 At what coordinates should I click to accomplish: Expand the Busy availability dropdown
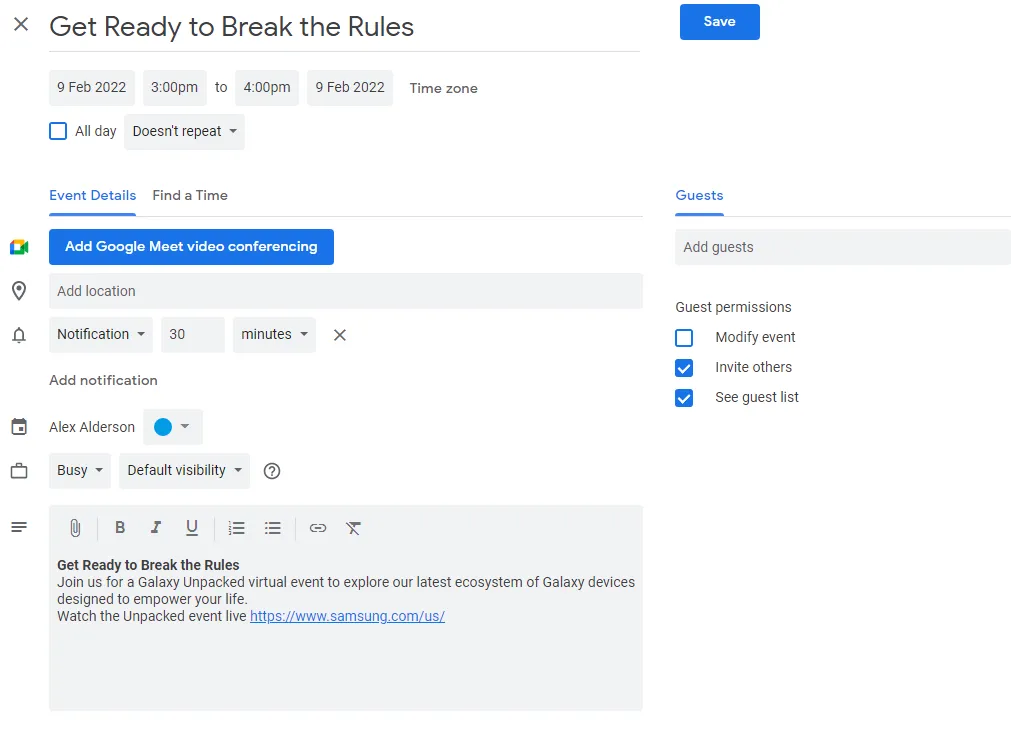(x=80, y=471)
